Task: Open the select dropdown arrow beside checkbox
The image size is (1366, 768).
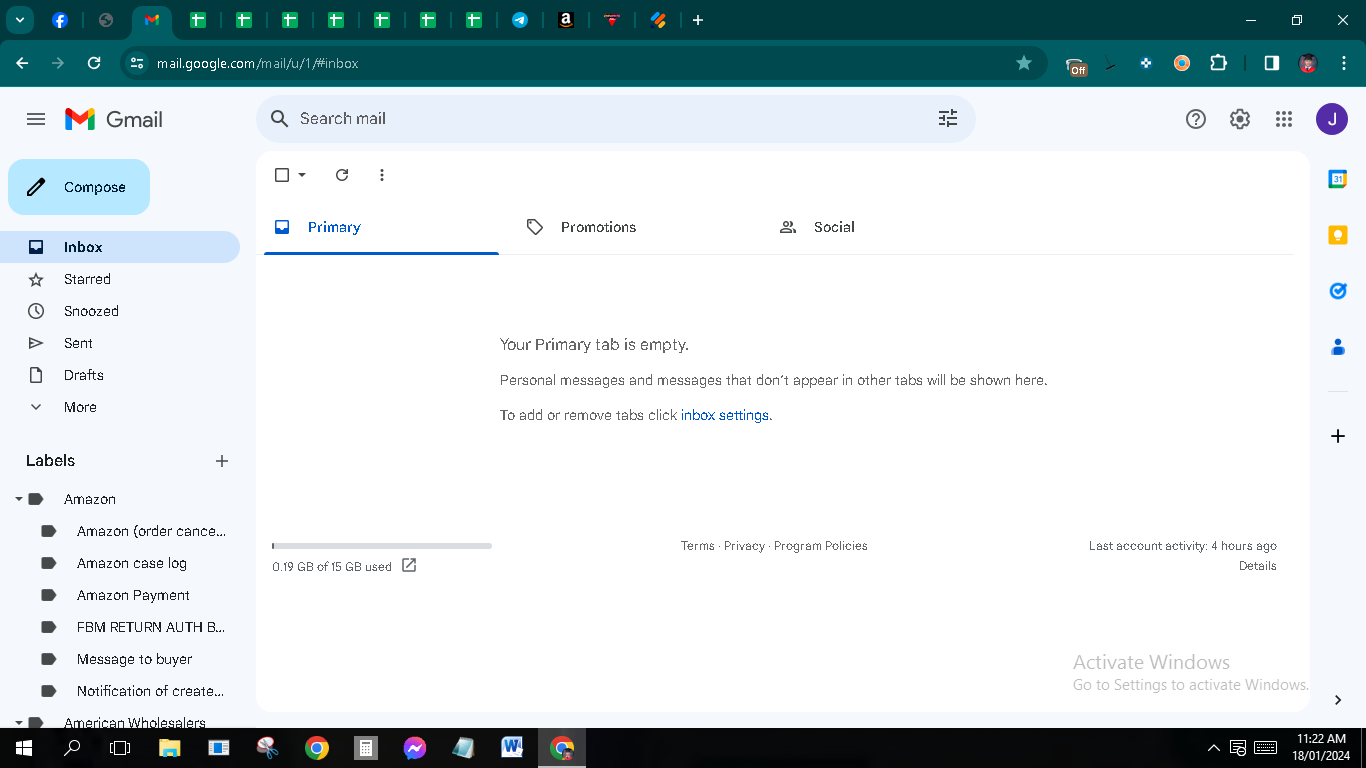Action: (302, 175)
